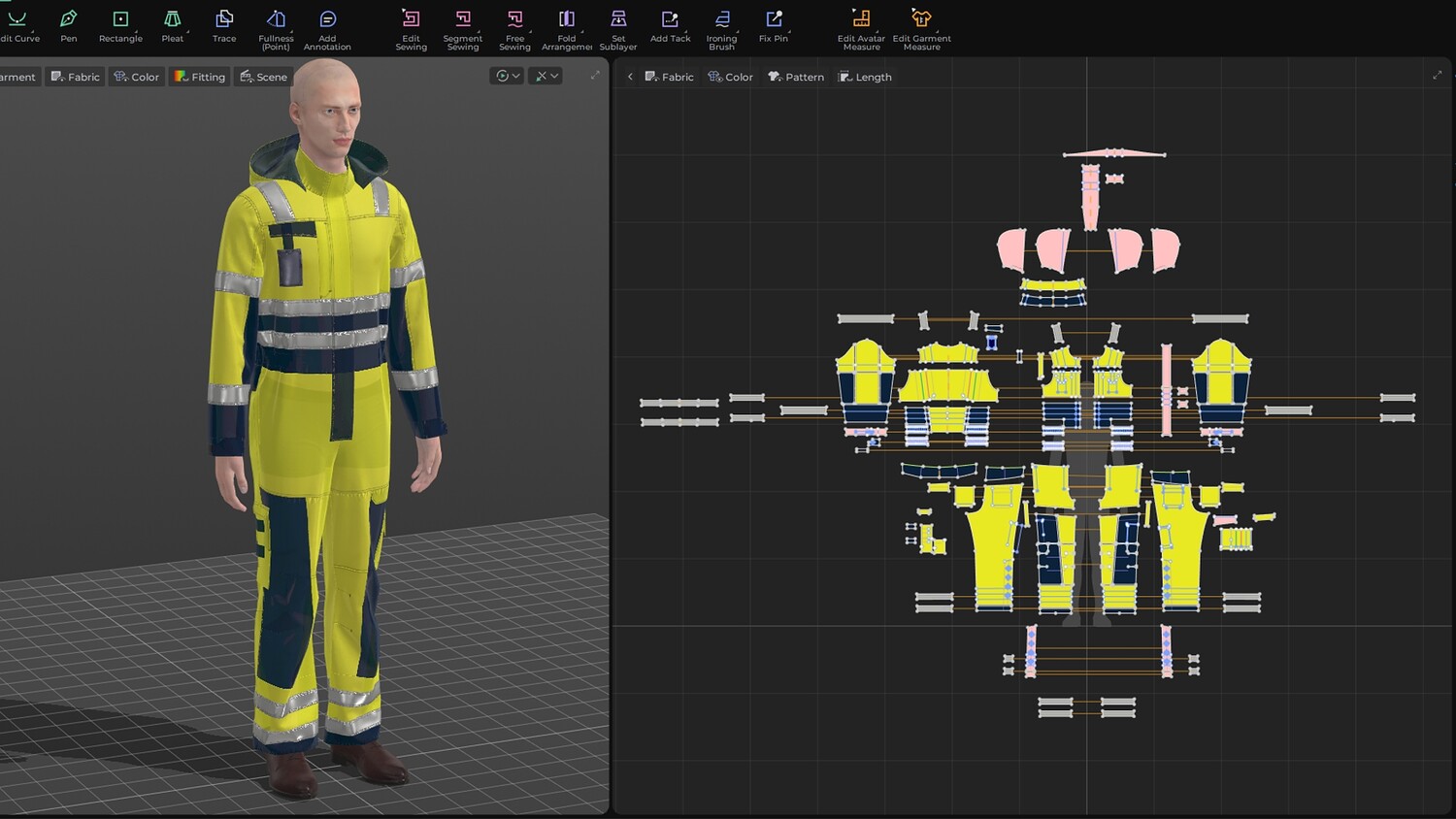This screenshot has height=819, width=1456.
Task: Switch 3D view to Scene display
Action: pos(263,77)
